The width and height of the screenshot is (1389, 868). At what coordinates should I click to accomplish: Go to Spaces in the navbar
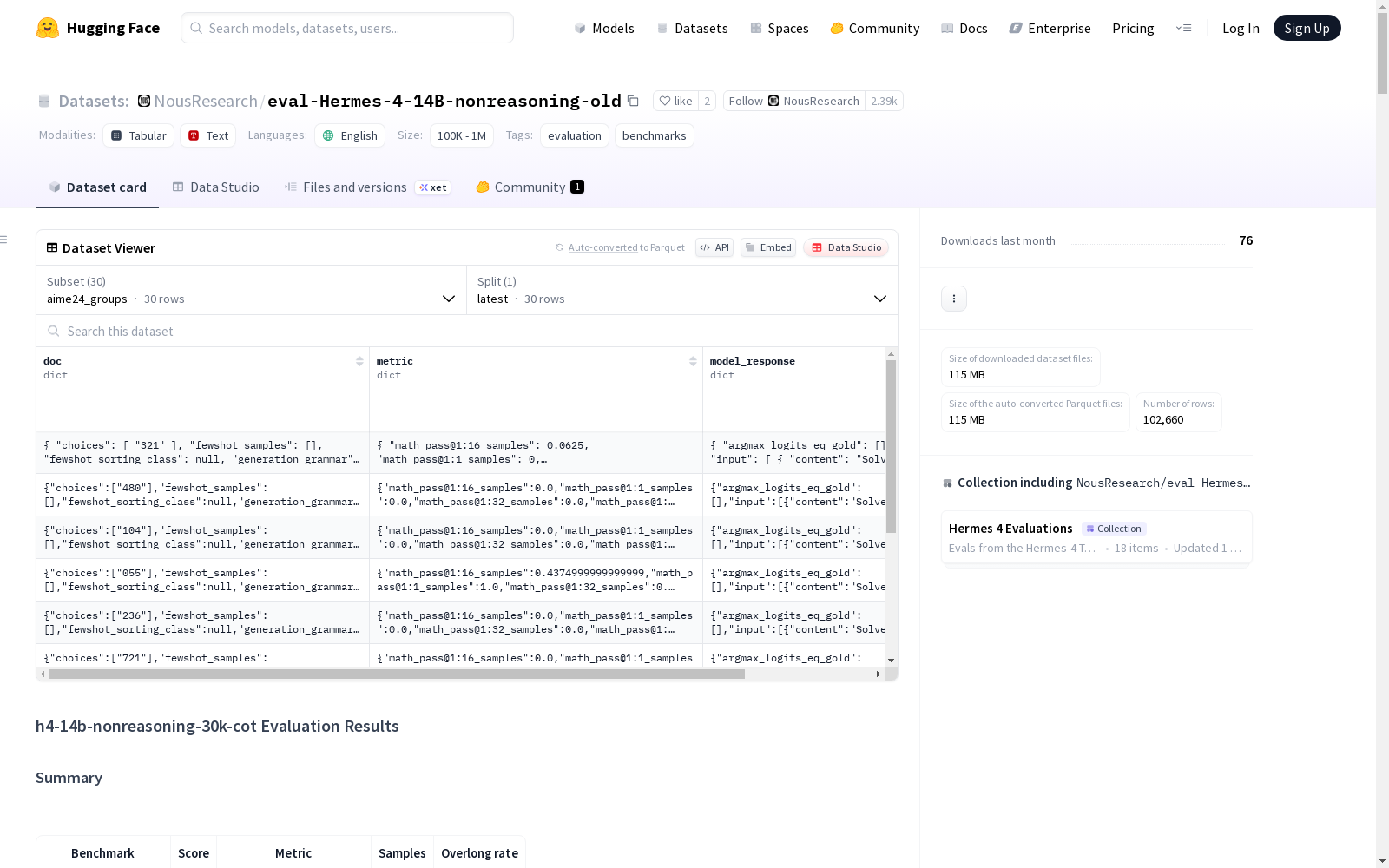[780, 28]
